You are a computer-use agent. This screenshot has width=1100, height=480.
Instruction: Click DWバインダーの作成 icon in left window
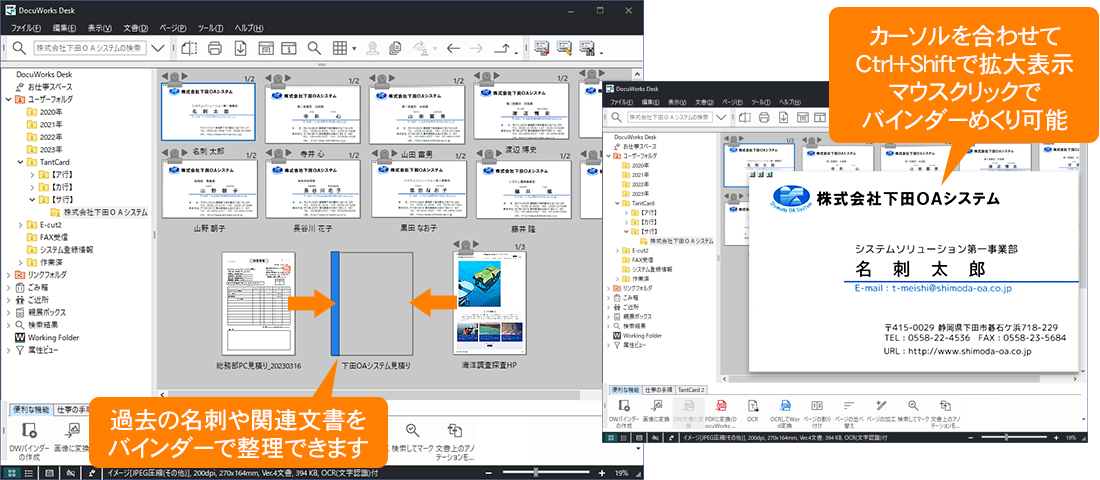(x=29, y=432)
